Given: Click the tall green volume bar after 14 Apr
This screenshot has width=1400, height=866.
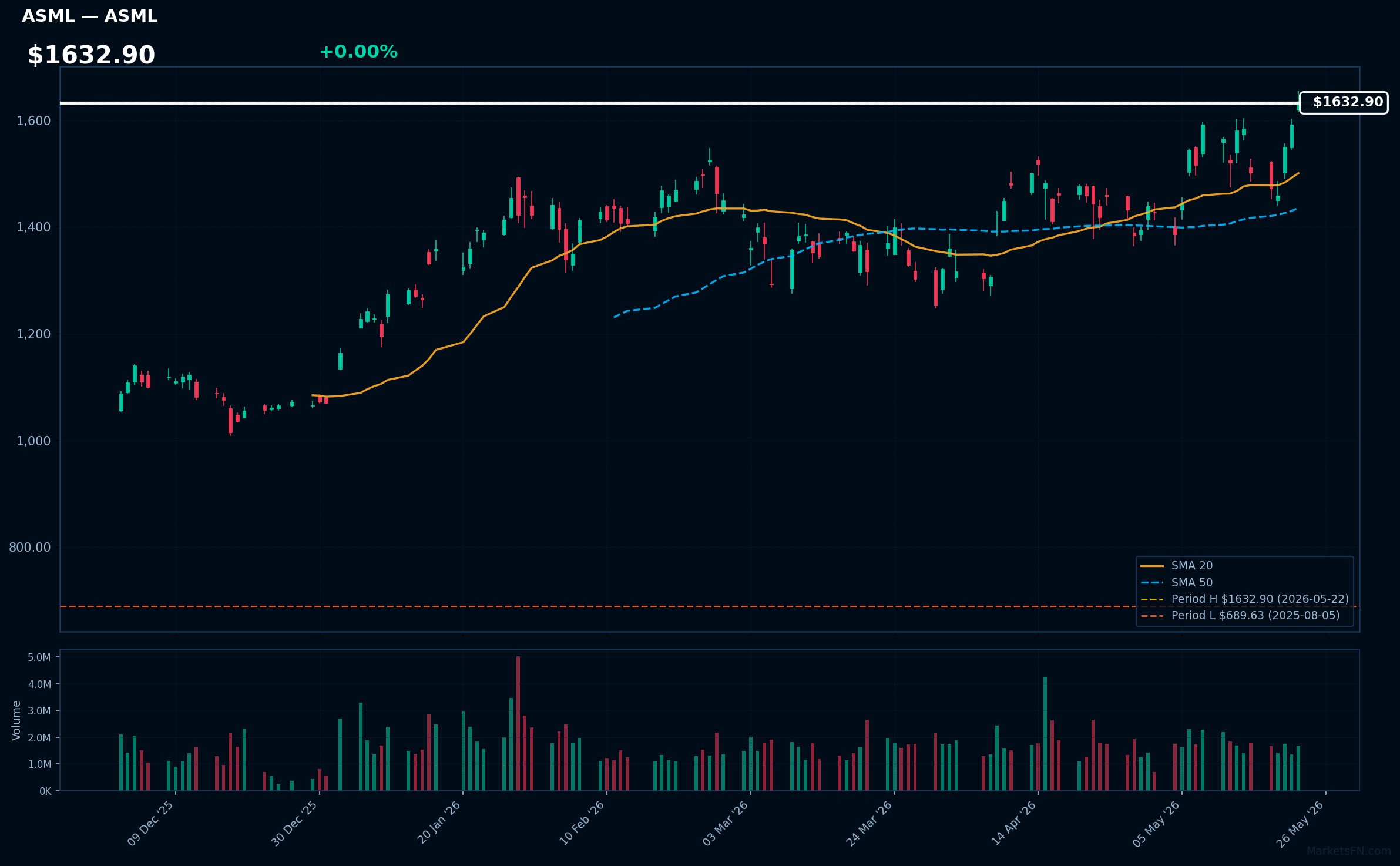Looking at the screenshot, I should pos(1045,734).
